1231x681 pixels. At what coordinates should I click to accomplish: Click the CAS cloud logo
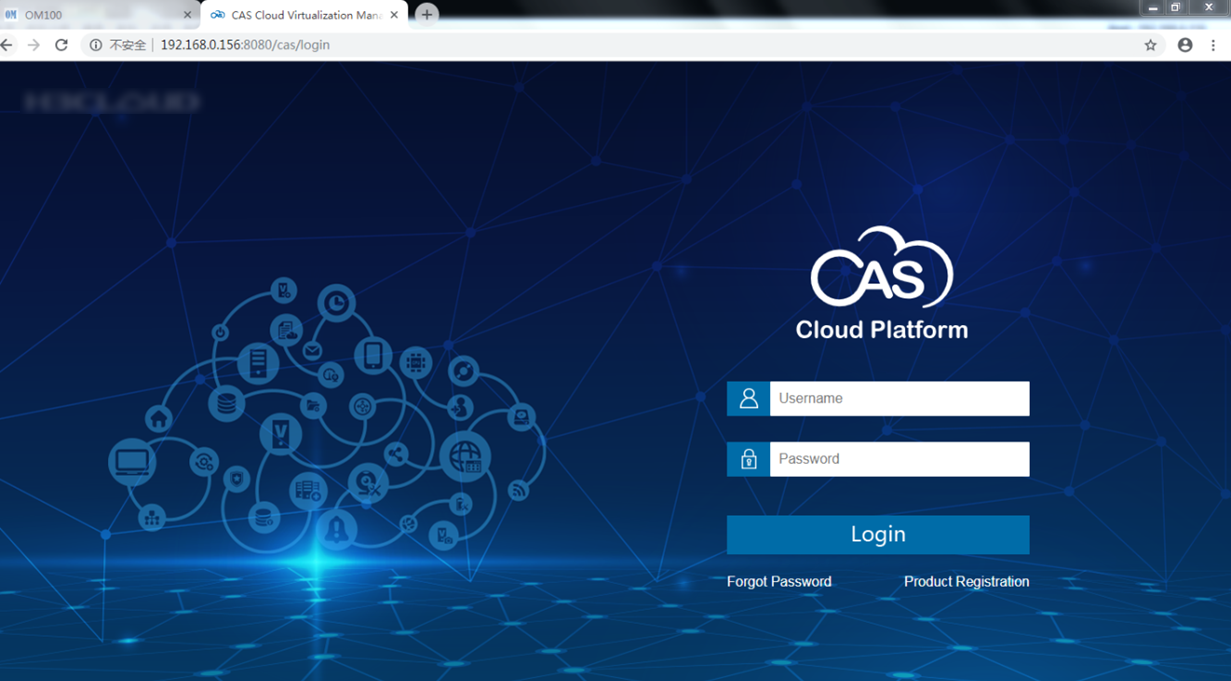coord(881,267)
